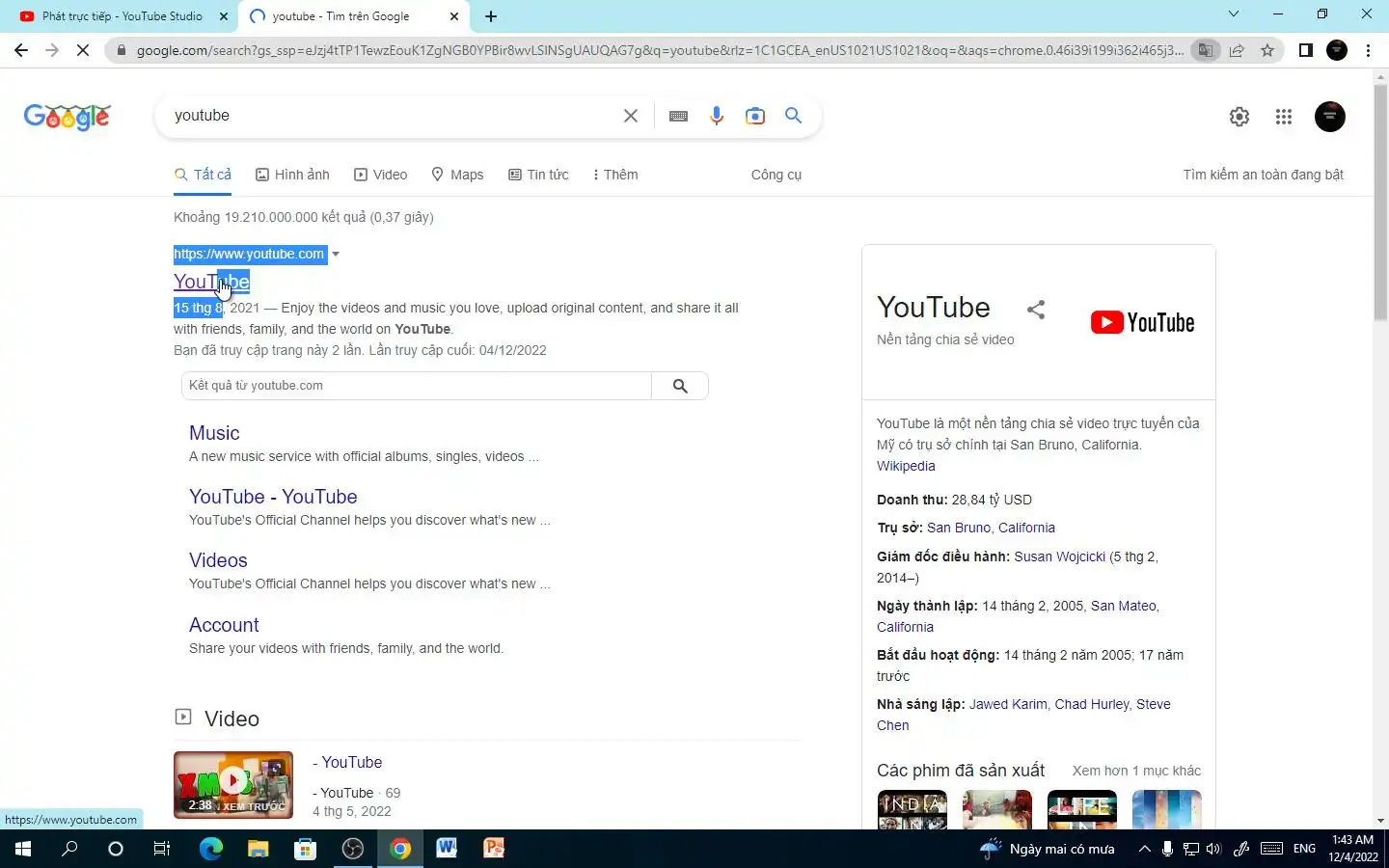Open Windows taskbar search
The height and width of the screenshot is (868, 1389).
click(69, 849)
